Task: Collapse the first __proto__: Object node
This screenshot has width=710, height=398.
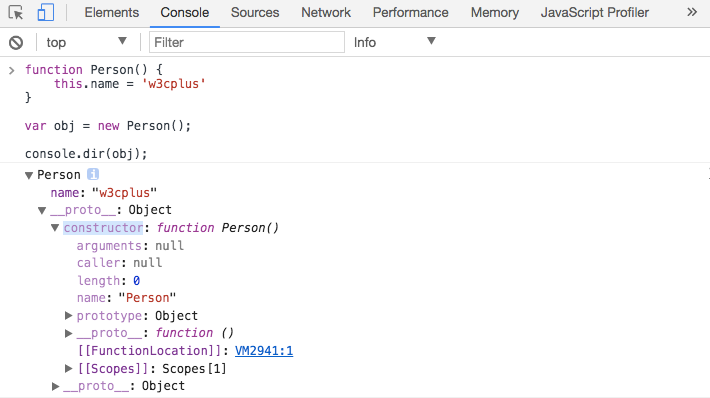Action: click(42, 211)
